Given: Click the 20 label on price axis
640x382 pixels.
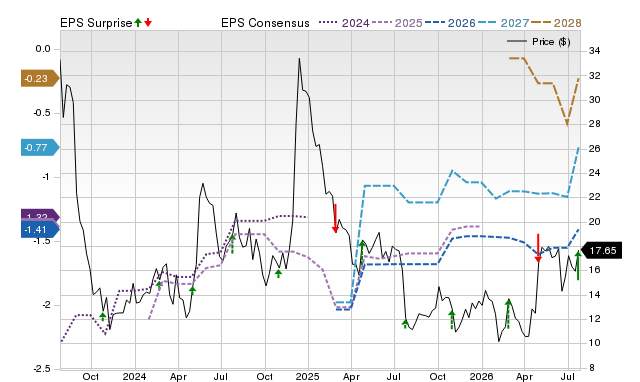Looking at the screenshot, I should coord(594,222).
